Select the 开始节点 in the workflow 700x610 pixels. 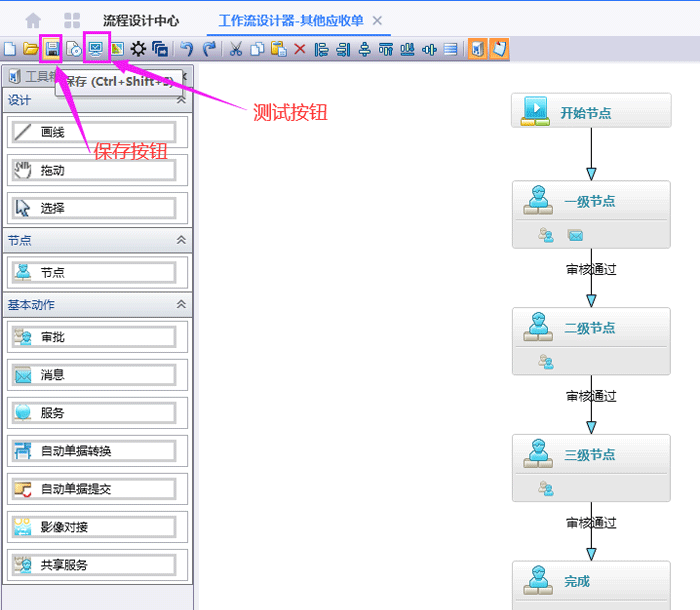coord(590,112)
